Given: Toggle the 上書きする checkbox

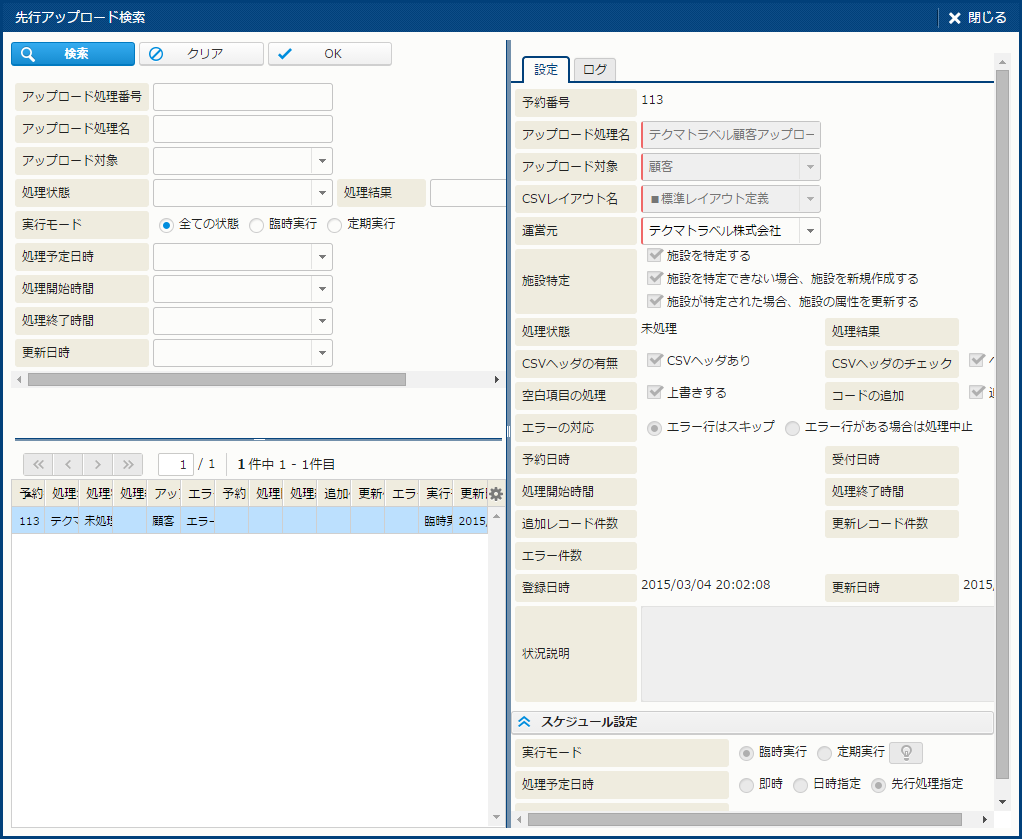Looking at the screenshot, I should (656, 392).
